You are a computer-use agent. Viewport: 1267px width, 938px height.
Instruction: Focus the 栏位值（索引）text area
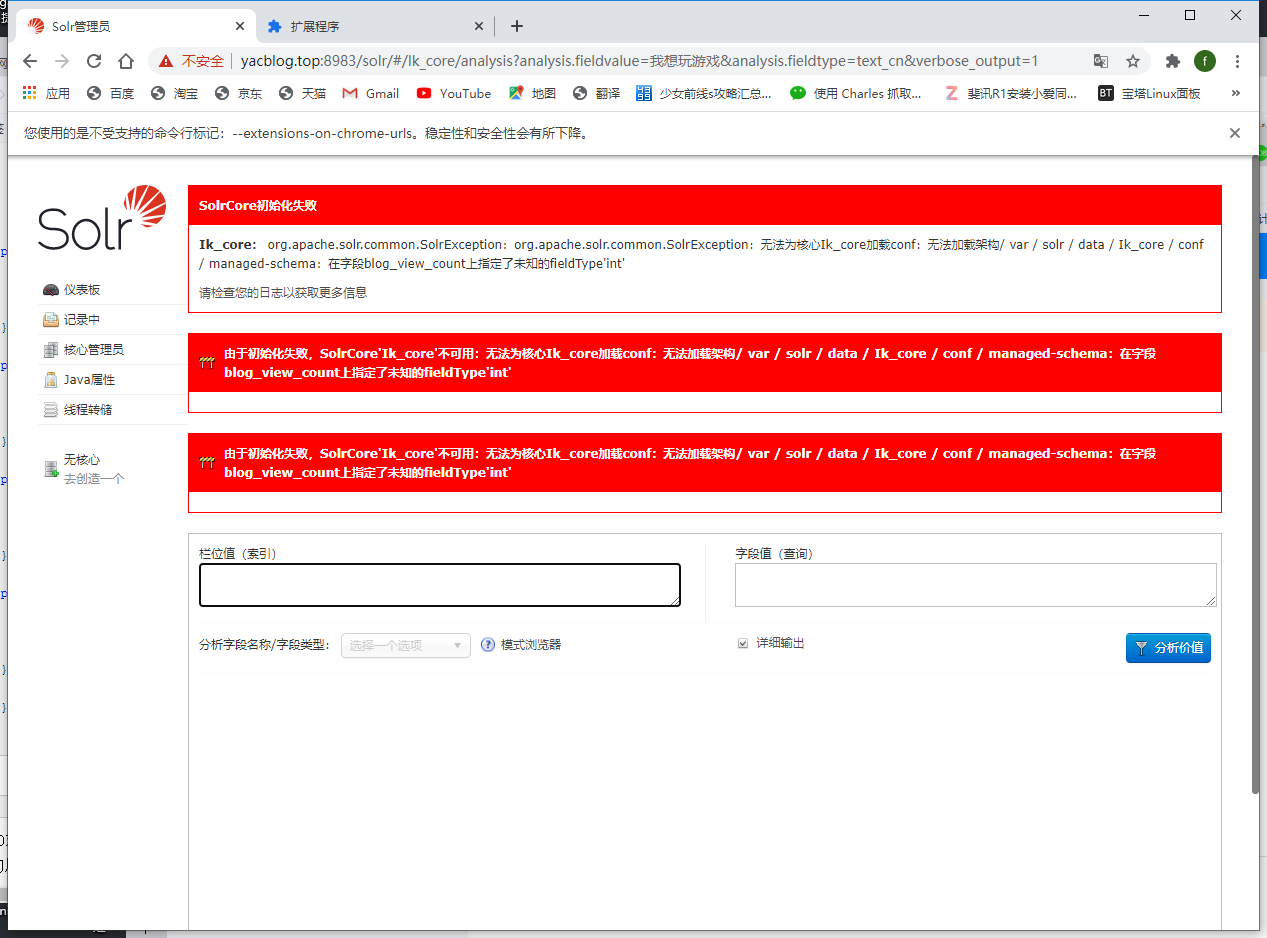(440, 585)
